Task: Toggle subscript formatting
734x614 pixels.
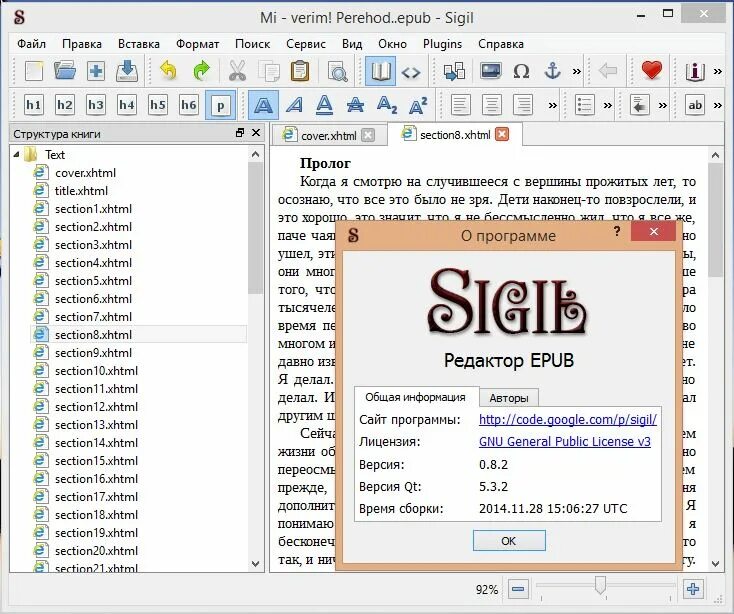Action: [387, 105]
